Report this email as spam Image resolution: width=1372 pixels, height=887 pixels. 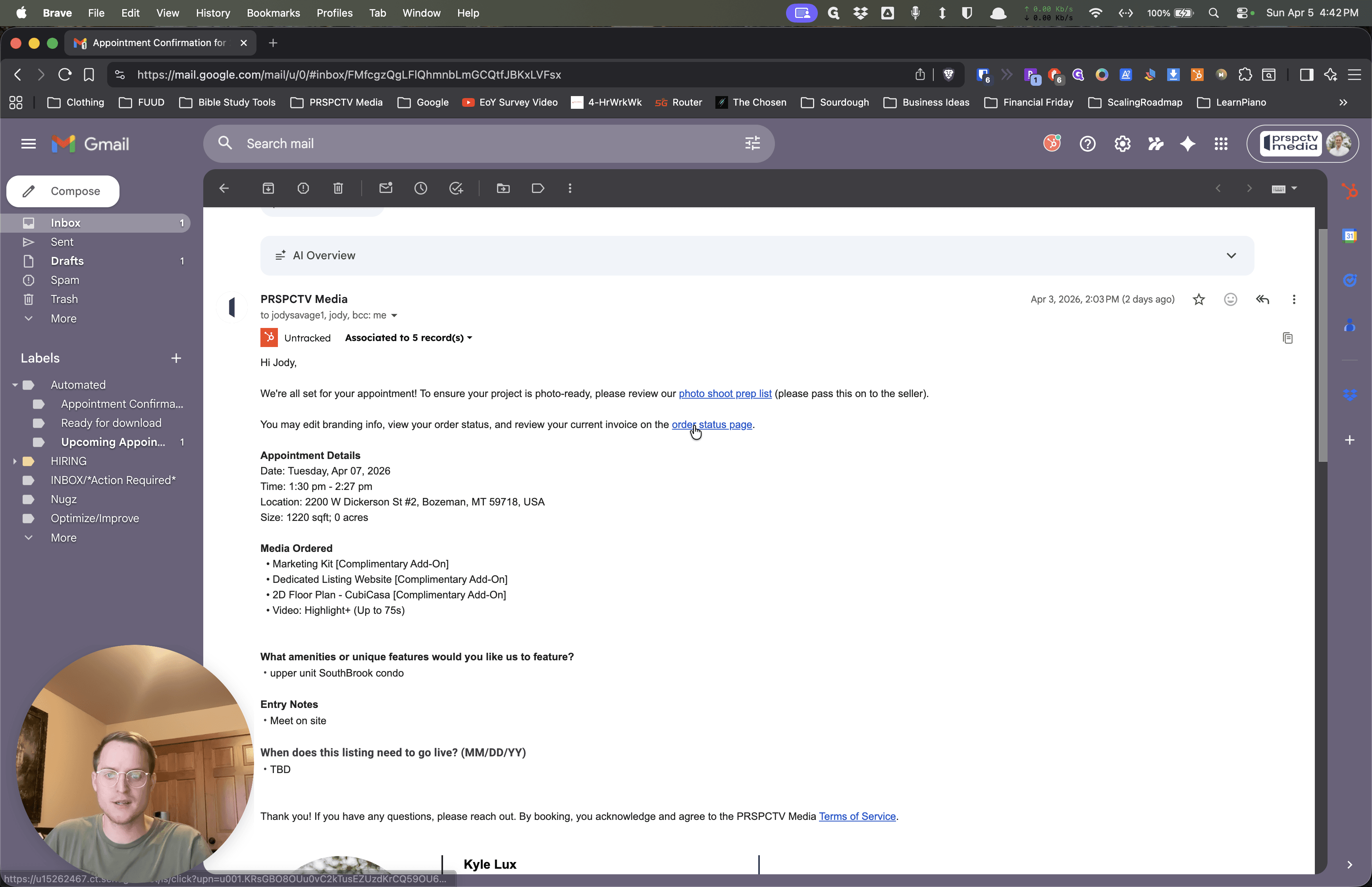[303, 188]
